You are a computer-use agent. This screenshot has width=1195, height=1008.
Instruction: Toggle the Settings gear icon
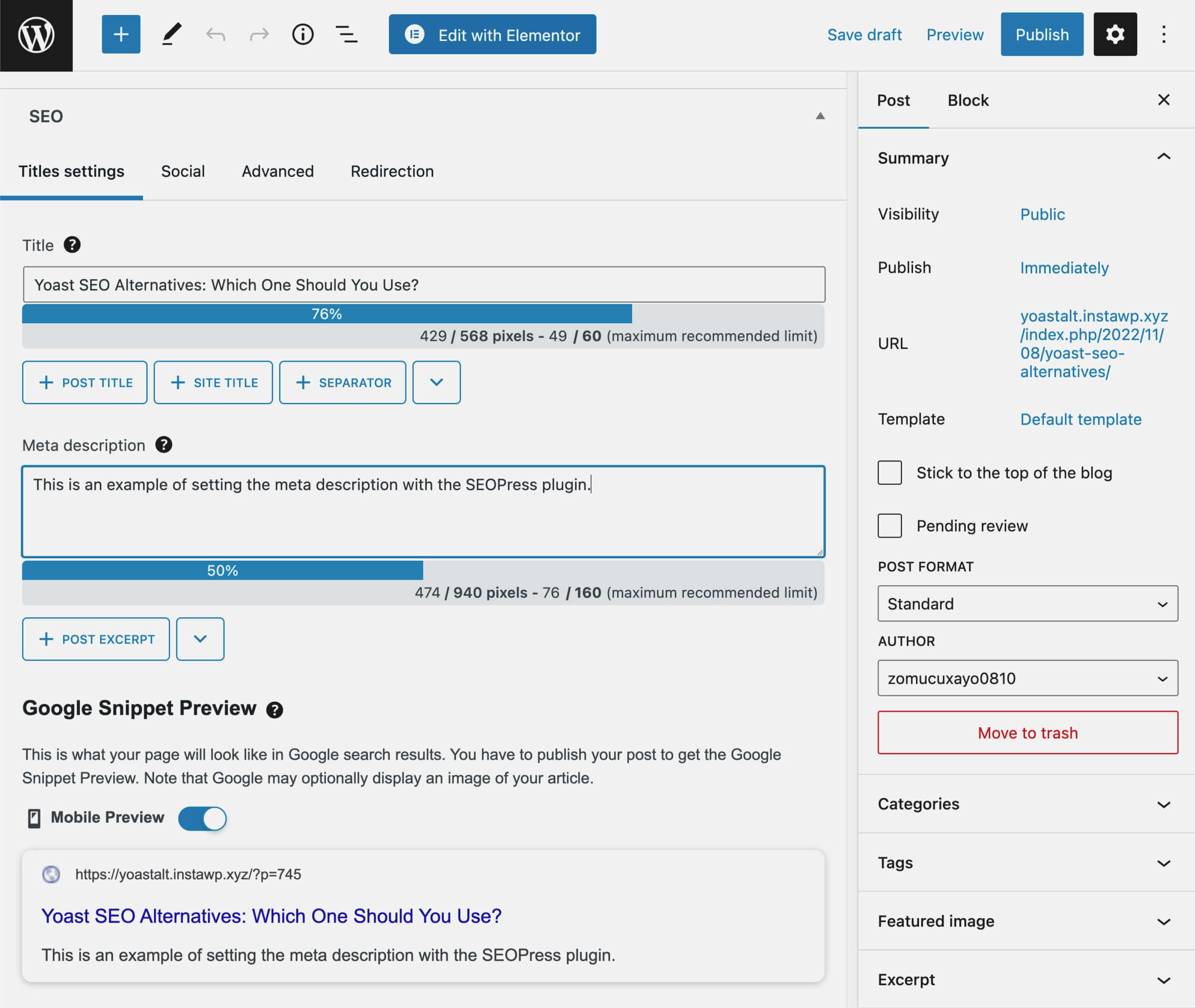[x=1115, y=34]
